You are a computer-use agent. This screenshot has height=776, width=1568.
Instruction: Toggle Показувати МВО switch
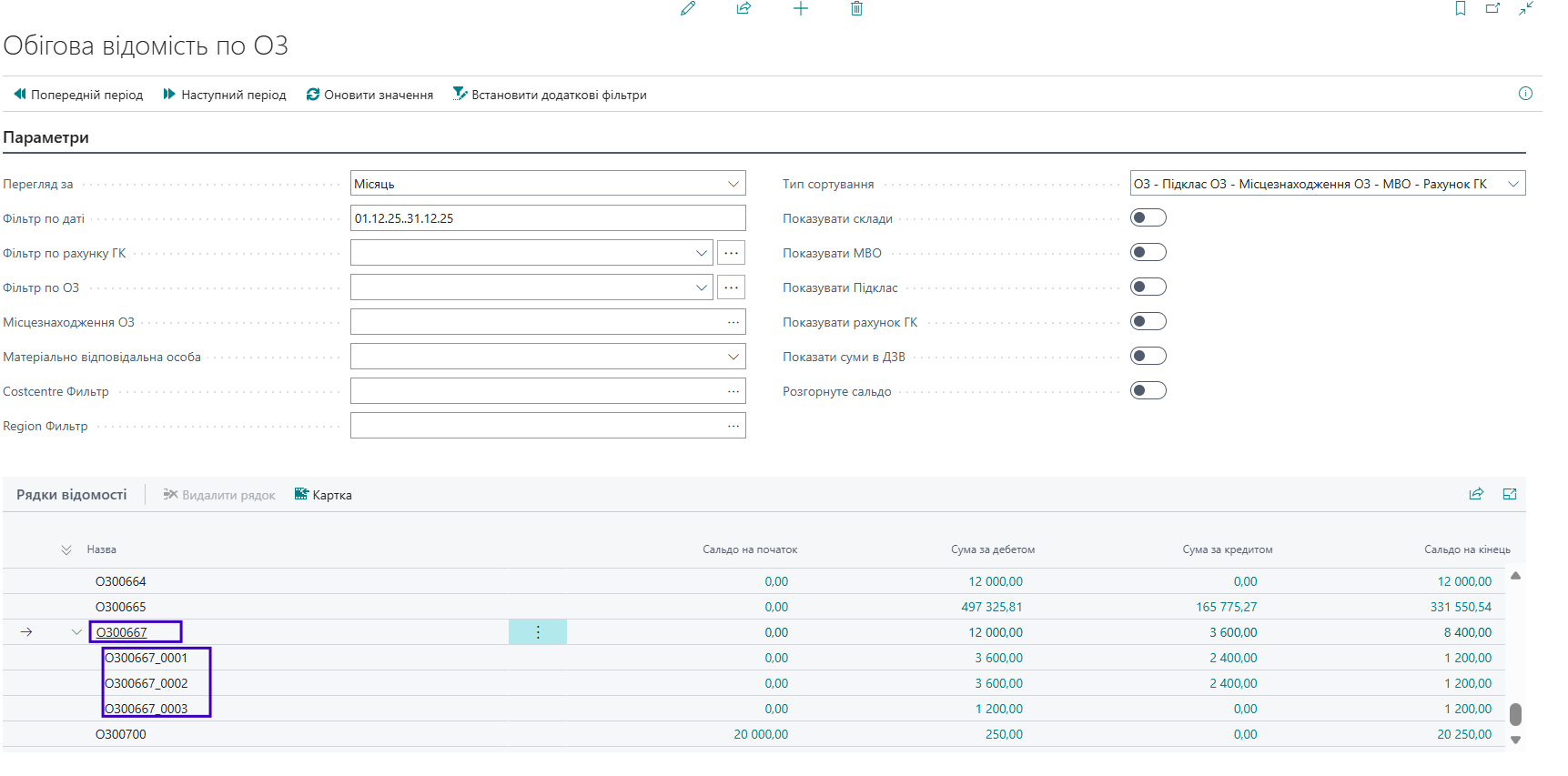pyautogui.click(x=1148, y=253)
